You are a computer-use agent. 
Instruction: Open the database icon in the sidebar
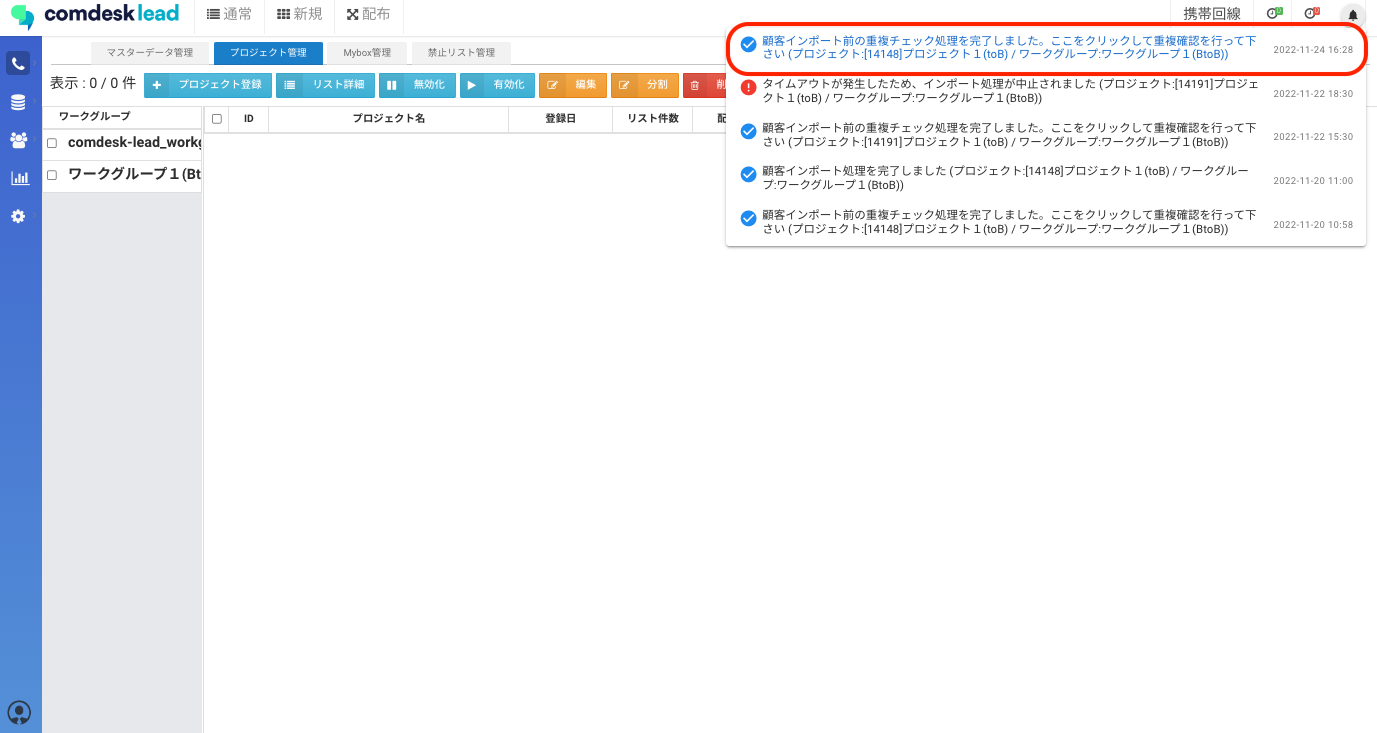[x=18, y=102]
